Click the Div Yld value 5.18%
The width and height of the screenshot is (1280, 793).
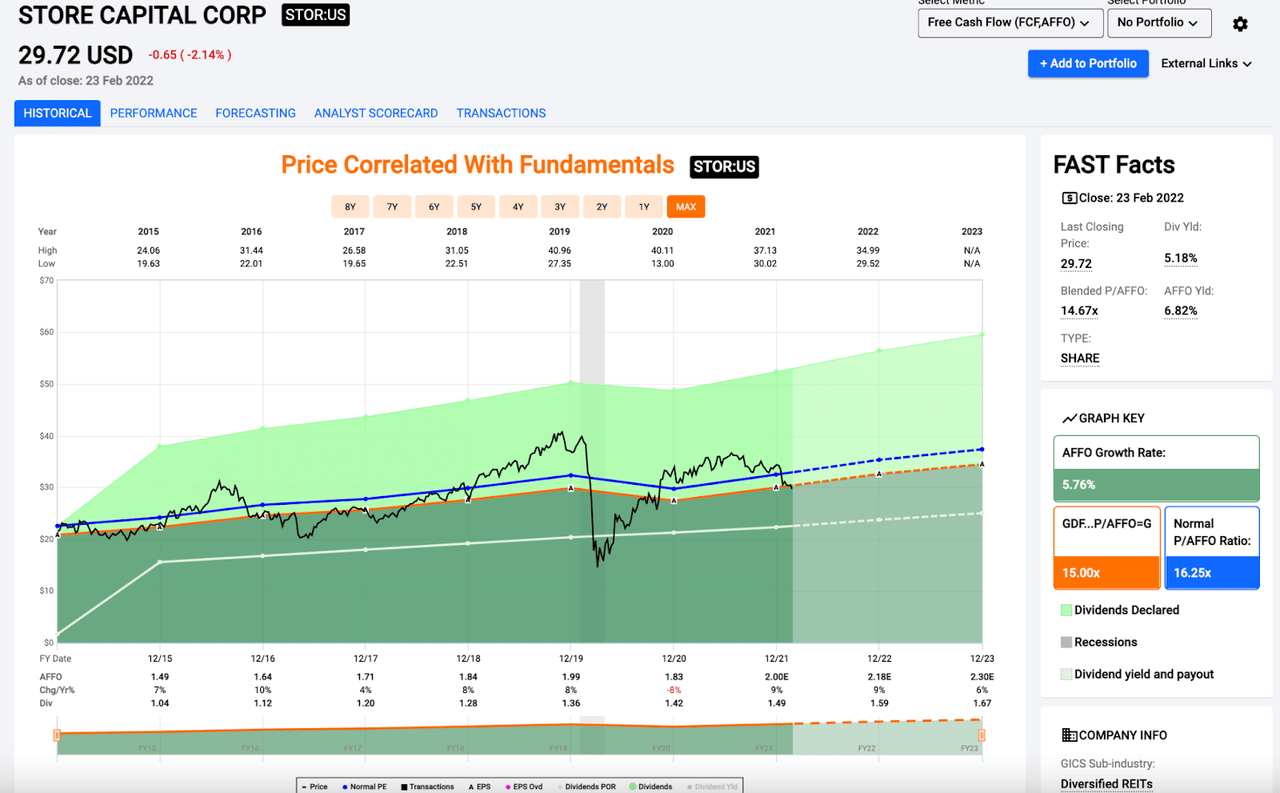[x=1181, y=258]
